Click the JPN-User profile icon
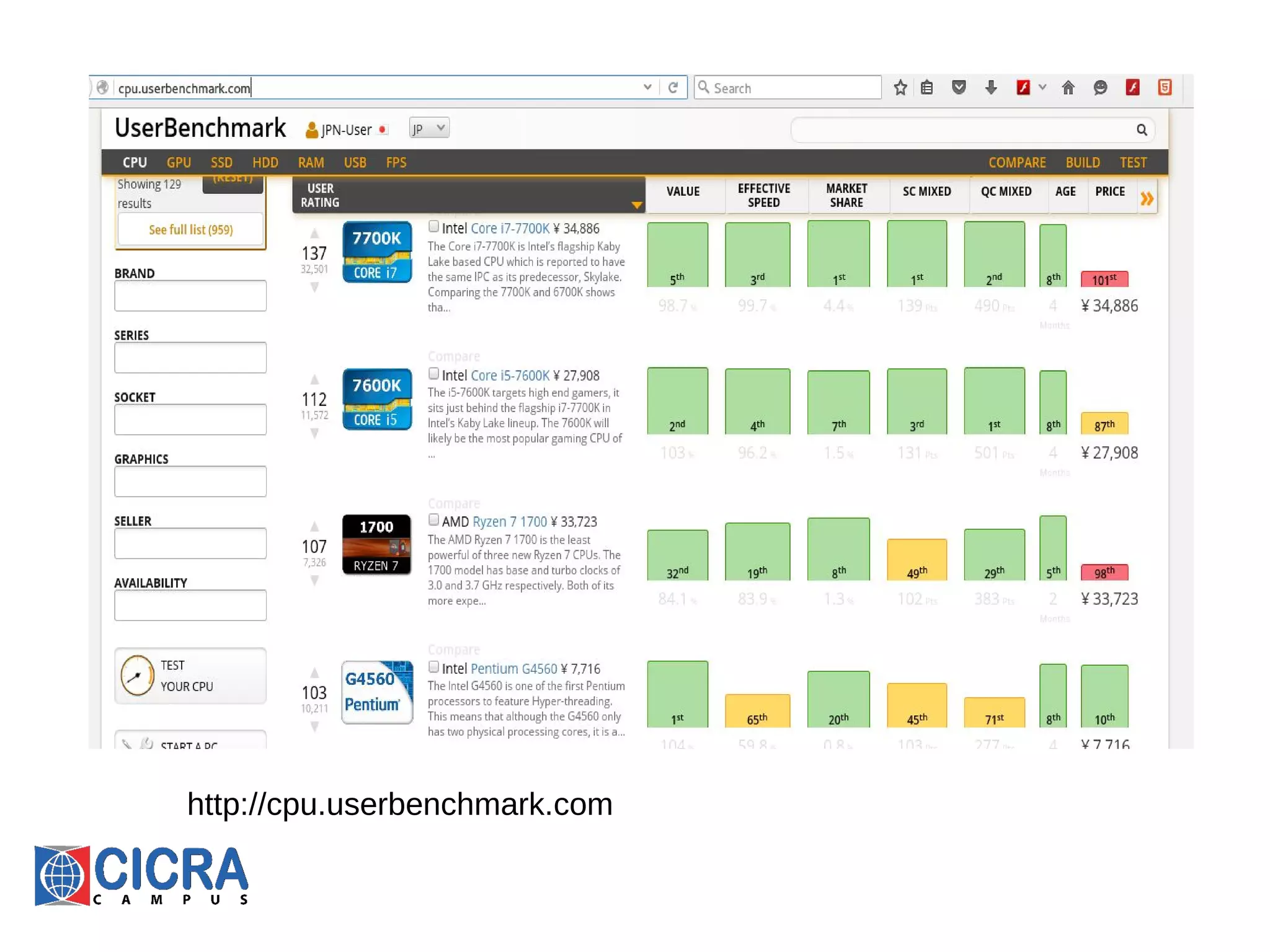The width and height of the screenshot is (1270, 952). click(312, 130)
